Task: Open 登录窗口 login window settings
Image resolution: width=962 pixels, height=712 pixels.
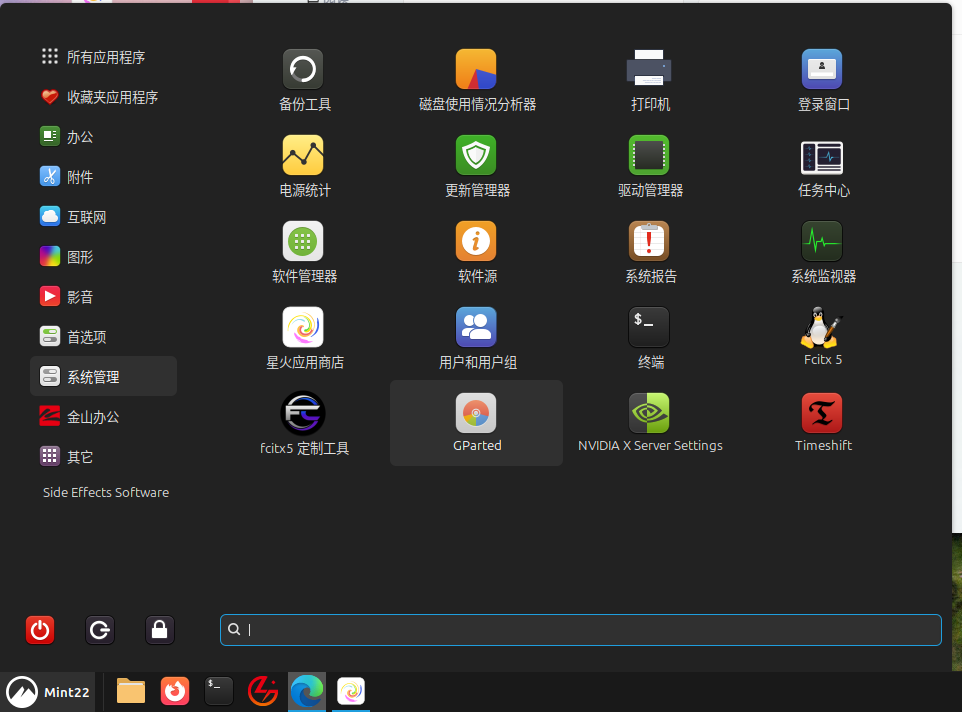Action: coord(823,80)
